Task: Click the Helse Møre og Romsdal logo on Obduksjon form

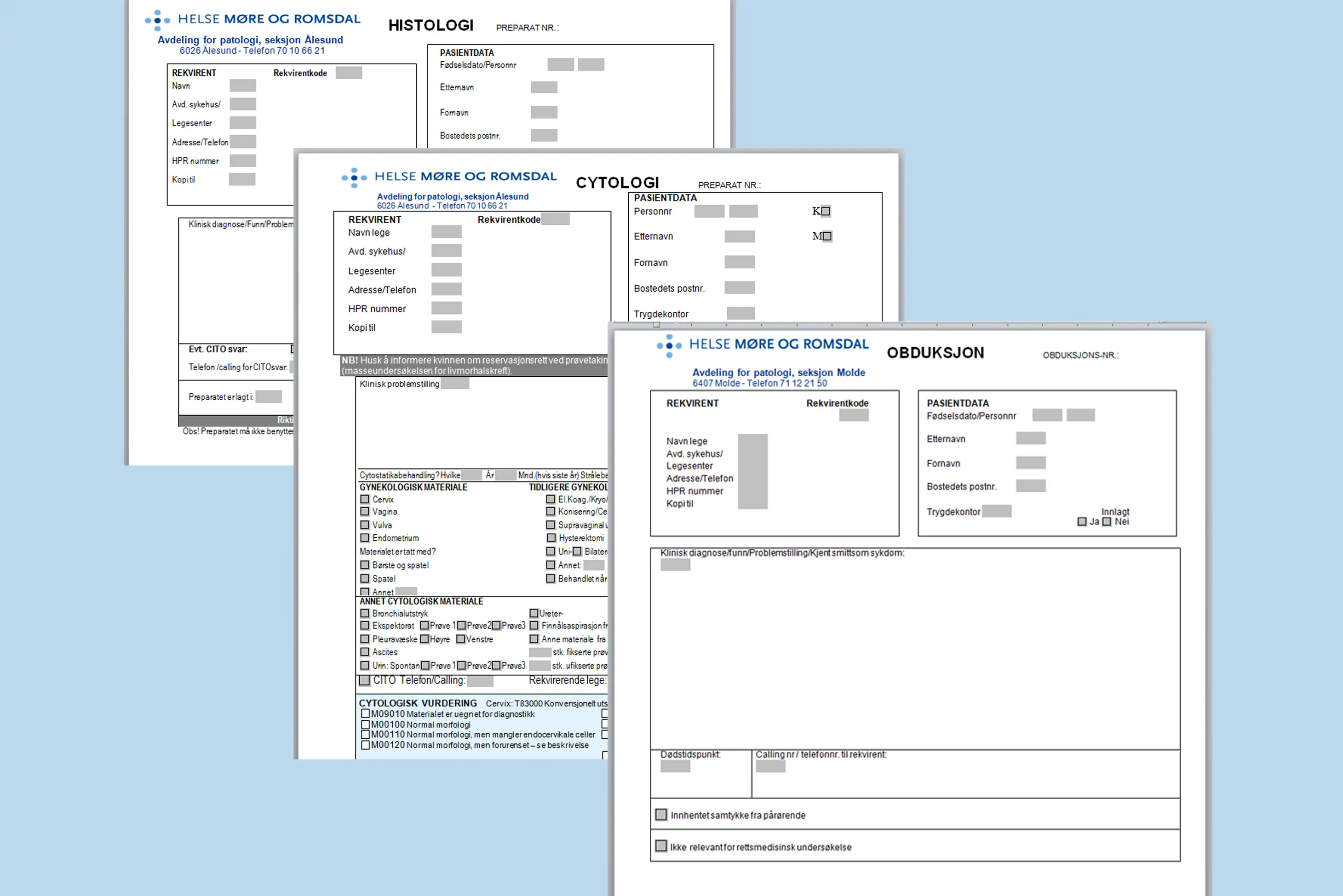Action: [x=762, y=345]
